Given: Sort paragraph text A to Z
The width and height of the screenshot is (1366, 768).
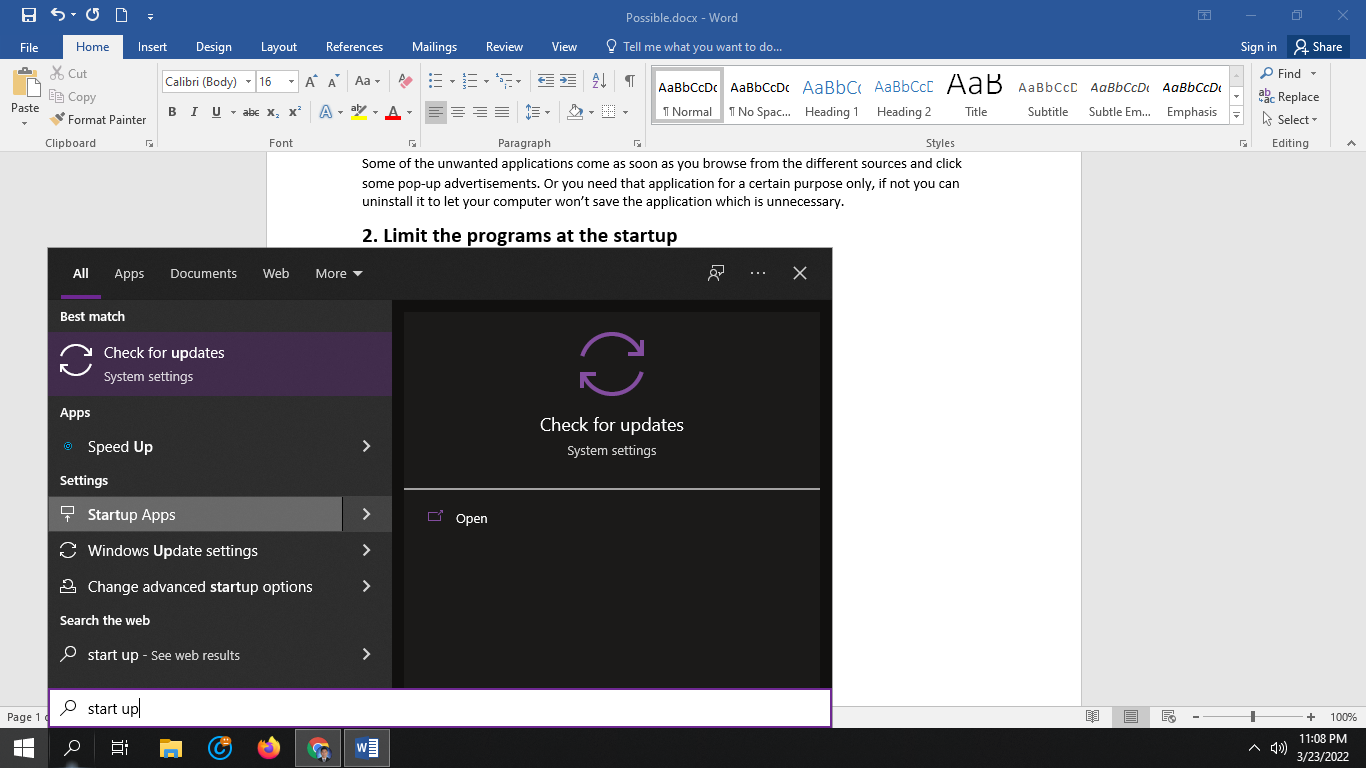Looking at the screenshot, I should click(599, 81).
